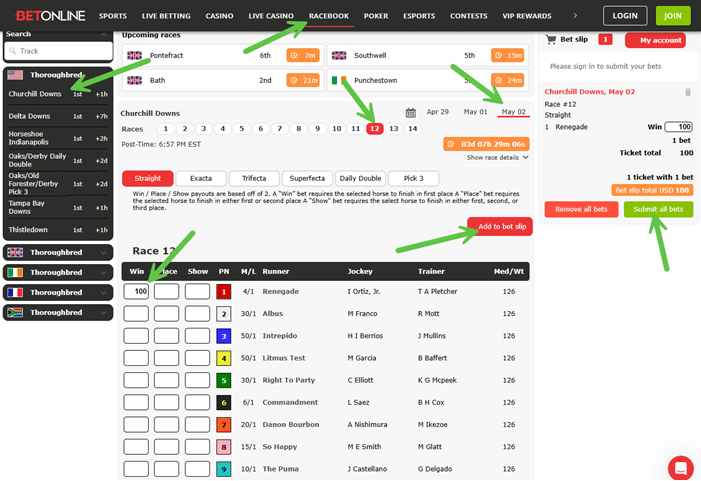Expand the France Thoroughbred section

point(58,293)
